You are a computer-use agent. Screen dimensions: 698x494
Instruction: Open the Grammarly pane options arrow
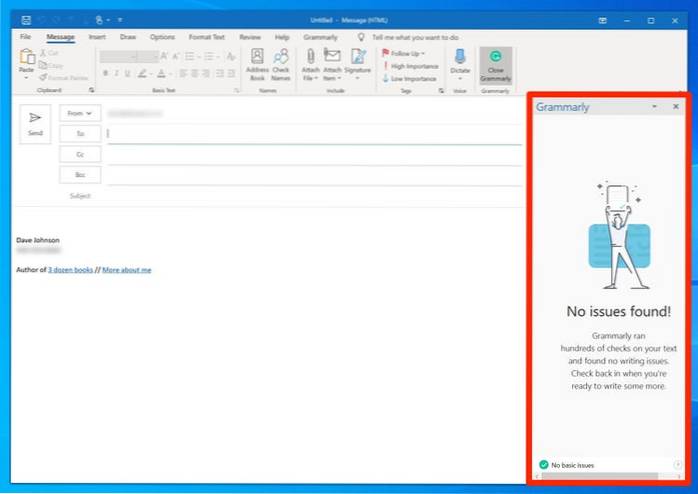pyautogui.click(x=654, y=106)
